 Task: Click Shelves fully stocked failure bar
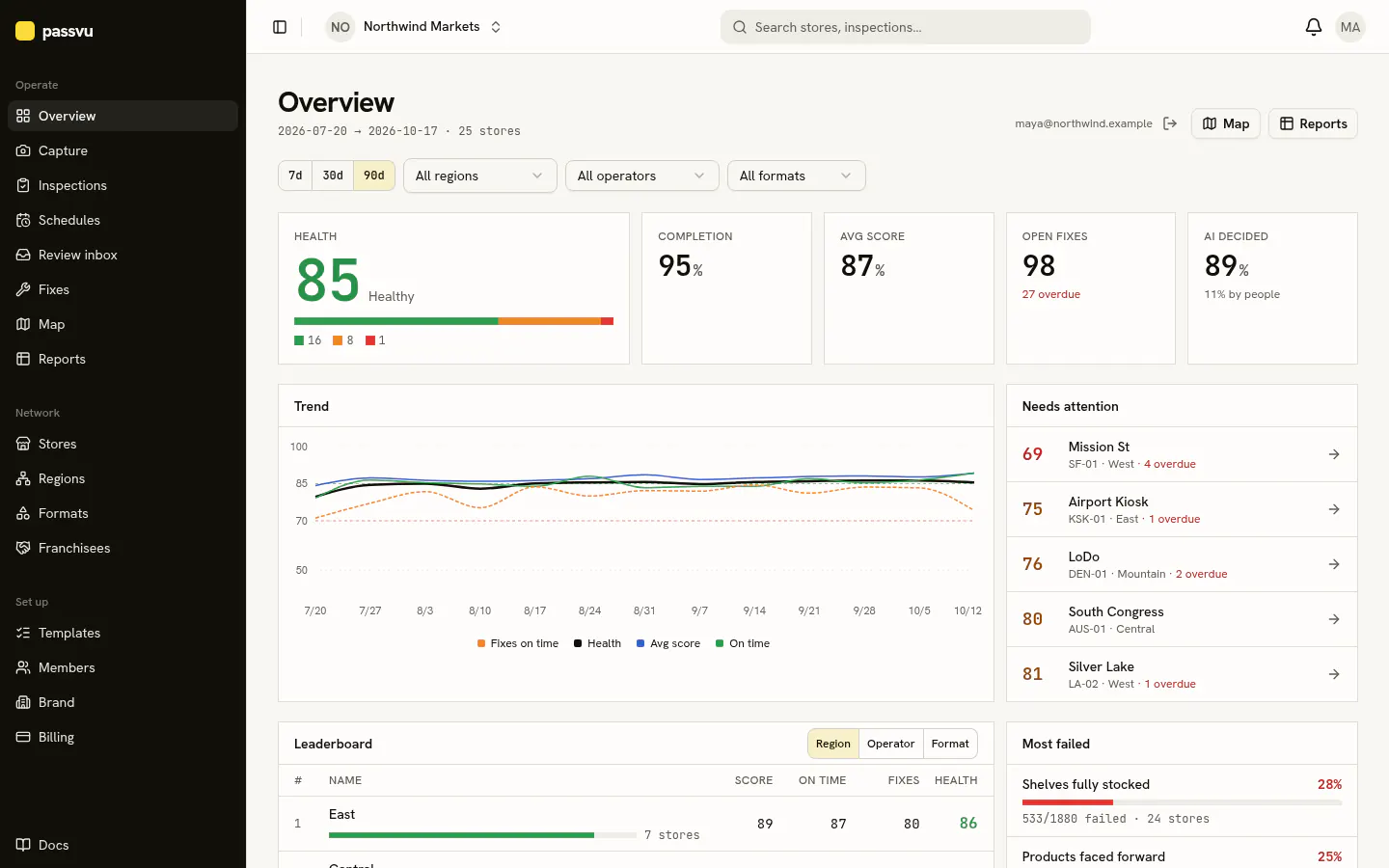click(x=1182, y=802)
